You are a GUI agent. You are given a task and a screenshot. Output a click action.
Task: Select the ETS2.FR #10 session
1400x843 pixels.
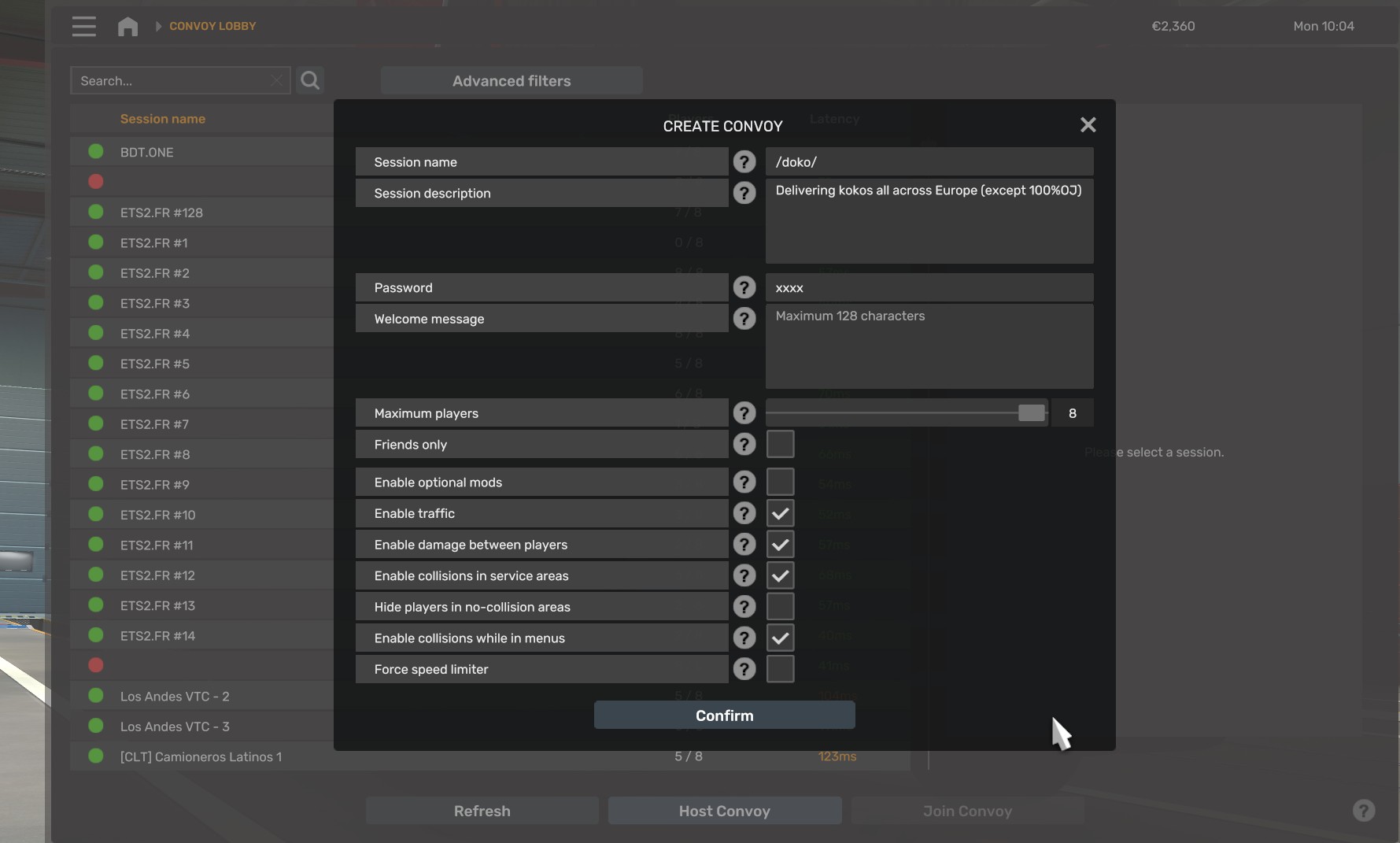[202, 515]
